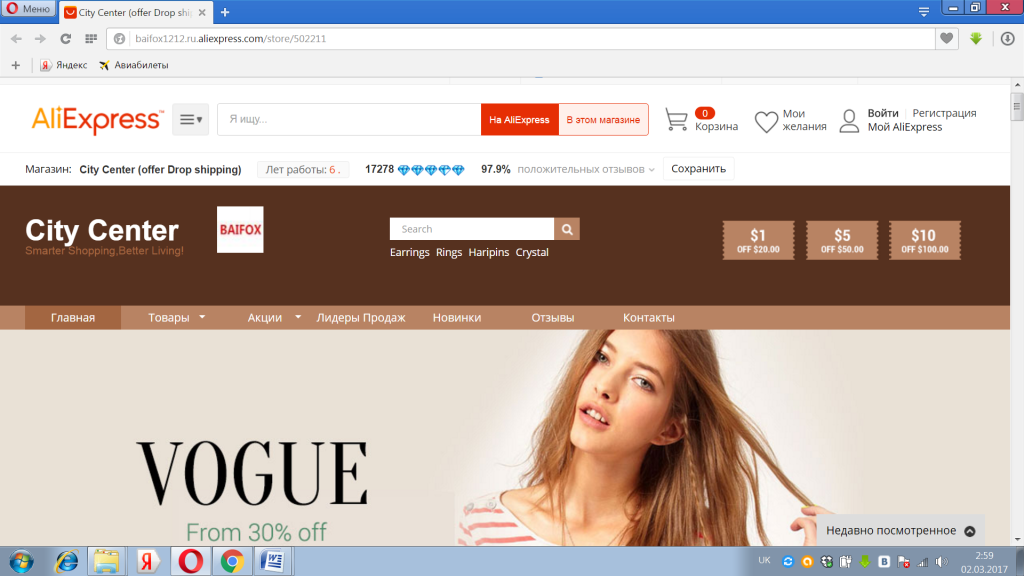Viewport: 1024px width, 576px height.
Task: Open the Лидеры Продаж tab
Action: [x=361, y=317]
